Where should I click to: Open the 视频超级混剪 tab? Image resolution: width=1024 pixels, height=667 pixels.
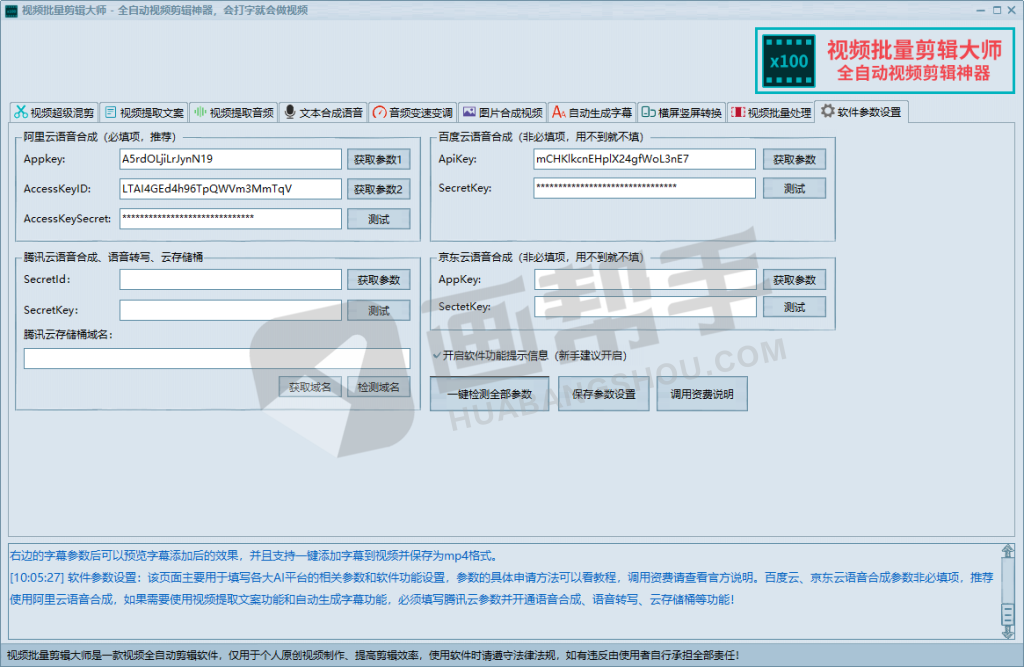click(x=54, y=112)
